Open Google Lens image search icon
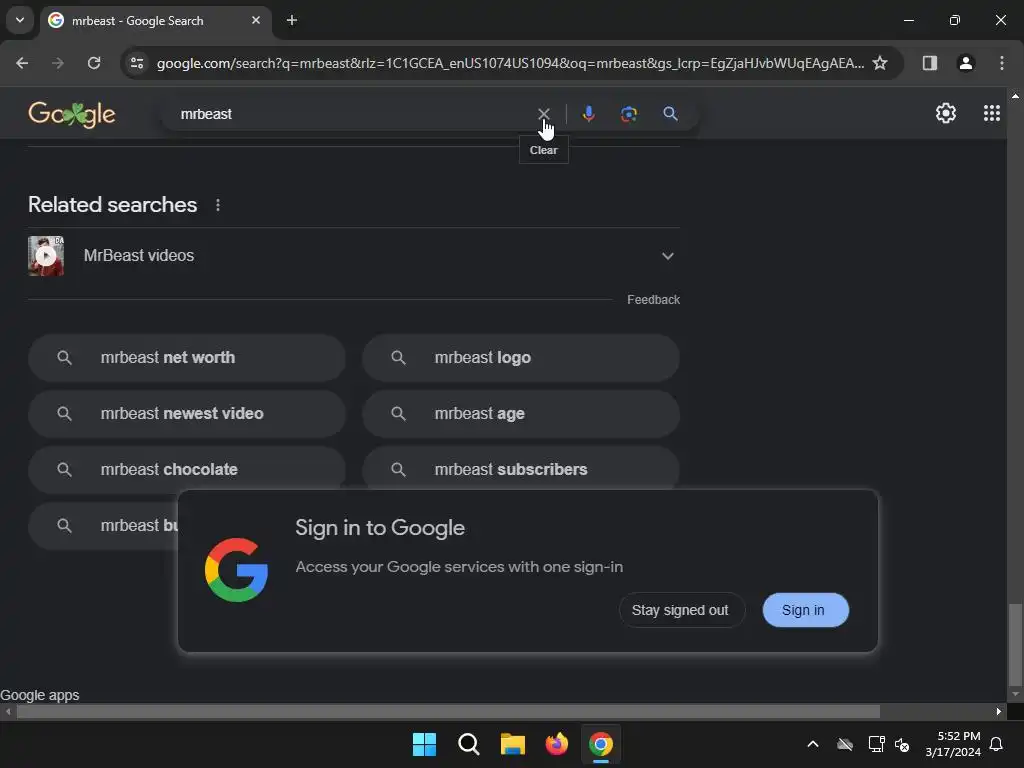Viewport: 1024px width, 768px height. pos(628,114)
